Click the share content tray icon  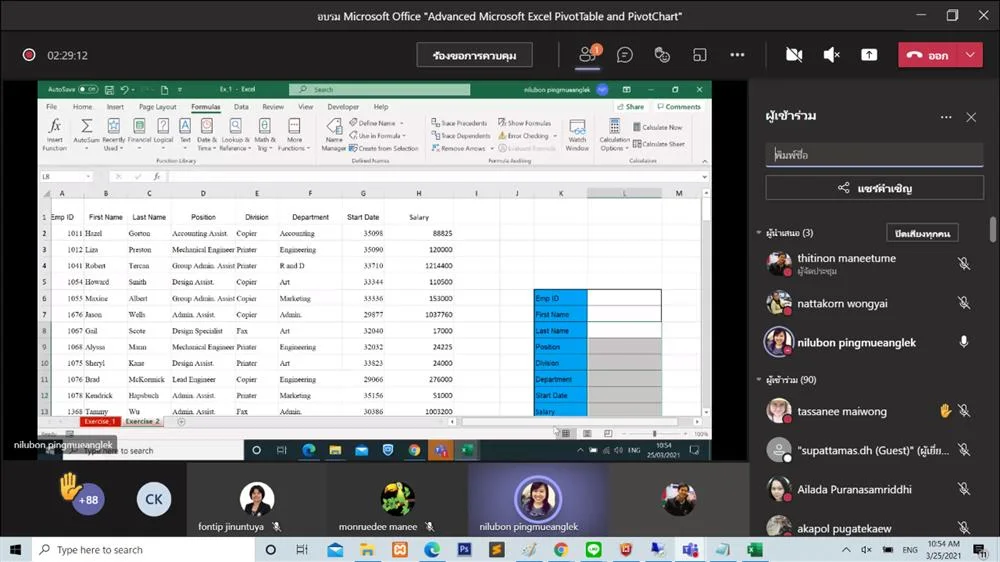(x=869, y=55)
